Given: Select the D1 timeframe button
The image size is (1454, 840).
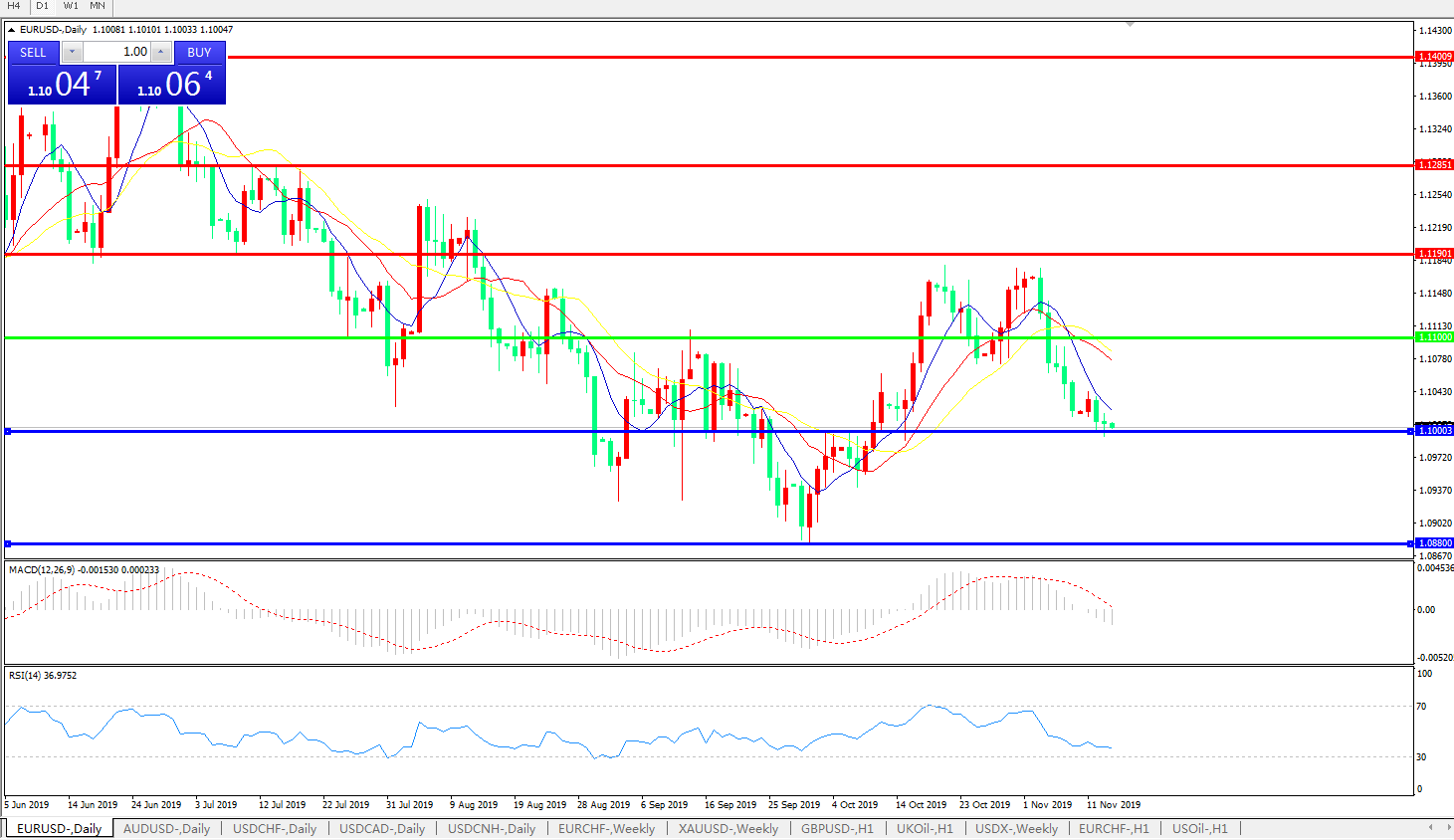Looking at the screenshot, I should (x=42, y=6).
